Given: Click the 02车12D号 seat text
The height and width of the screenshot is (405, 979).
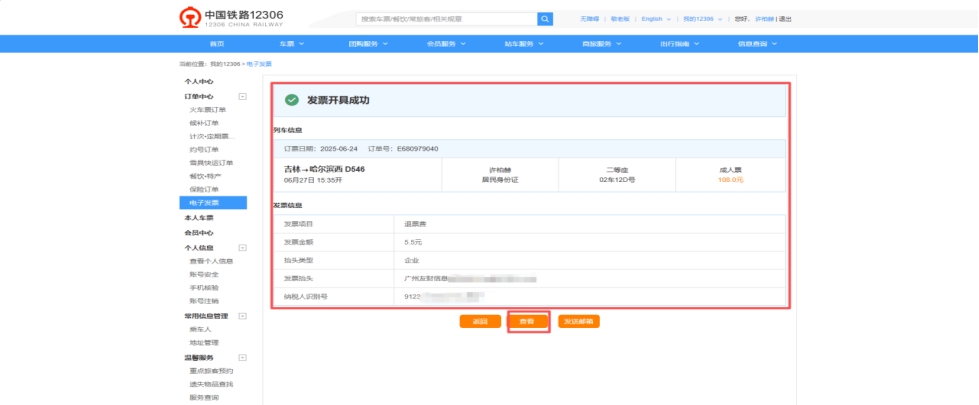Looking at the screenshot, I should 617,180.
